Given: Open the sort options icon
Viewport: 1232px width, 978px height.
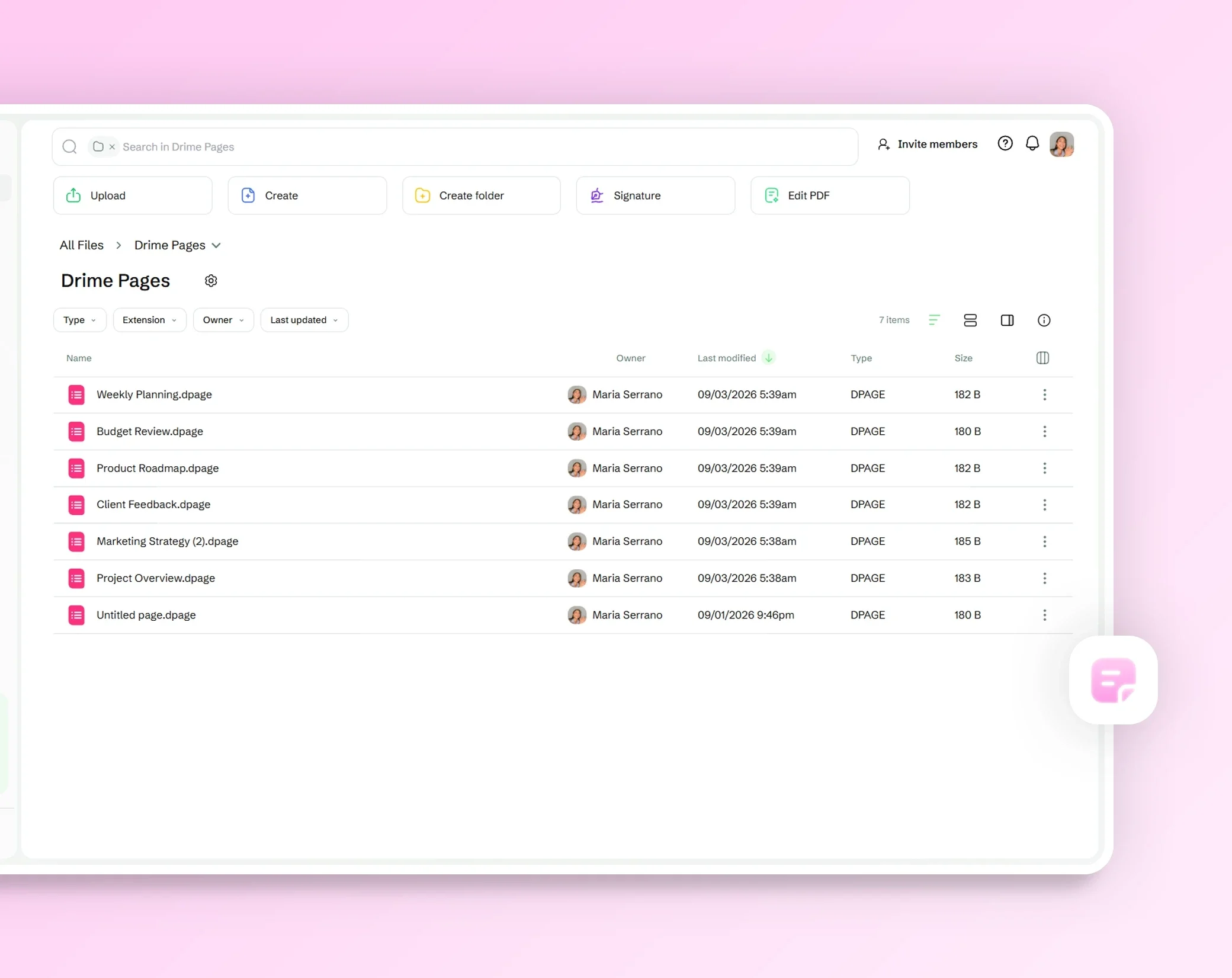Looking at the screenshot, I should tap(934, 320).
